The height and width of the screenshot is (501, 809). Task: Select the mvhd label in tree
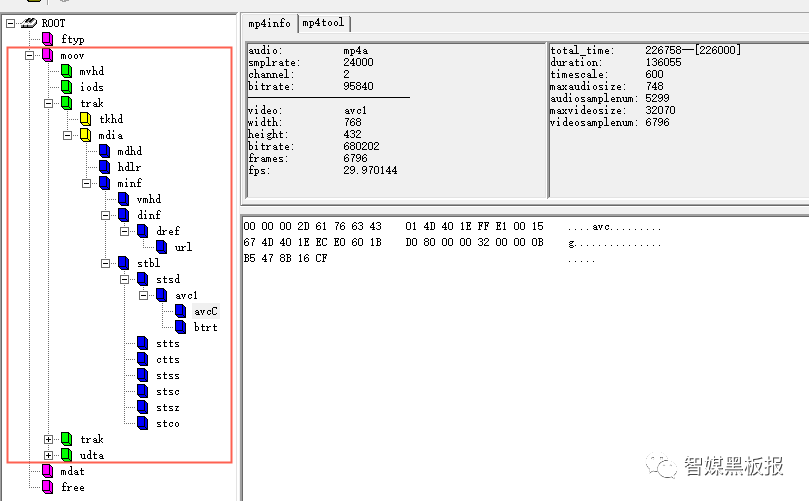(x=92, y=71)
